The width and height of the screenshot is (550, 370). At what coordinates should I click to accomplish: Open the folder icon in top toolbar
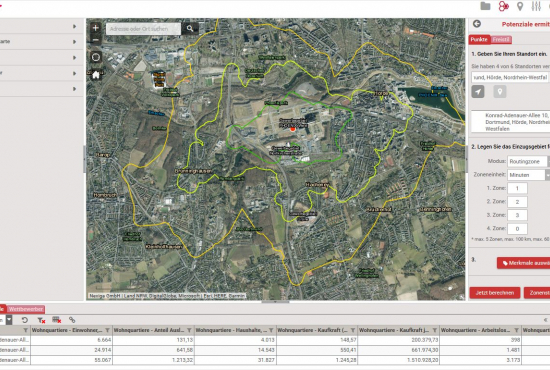pyautogui.click(x=485, y=6)
